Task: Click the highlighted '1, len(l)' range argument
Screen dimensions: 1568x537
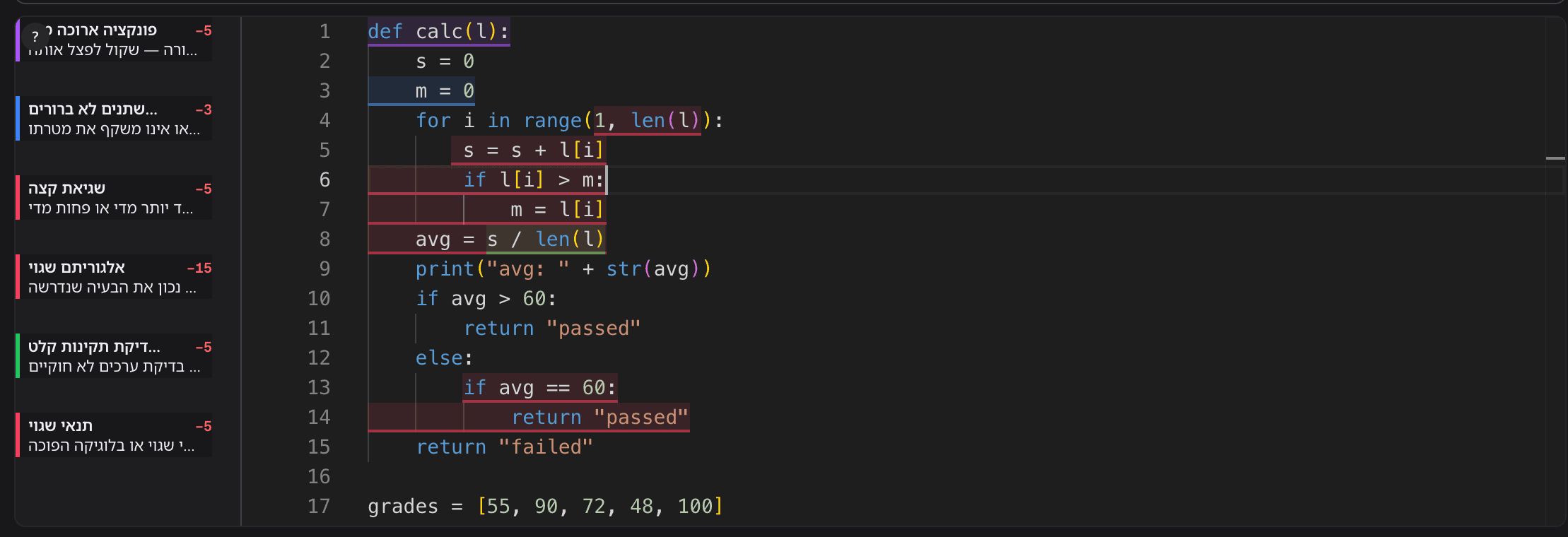Action: [x=647, y=121]
